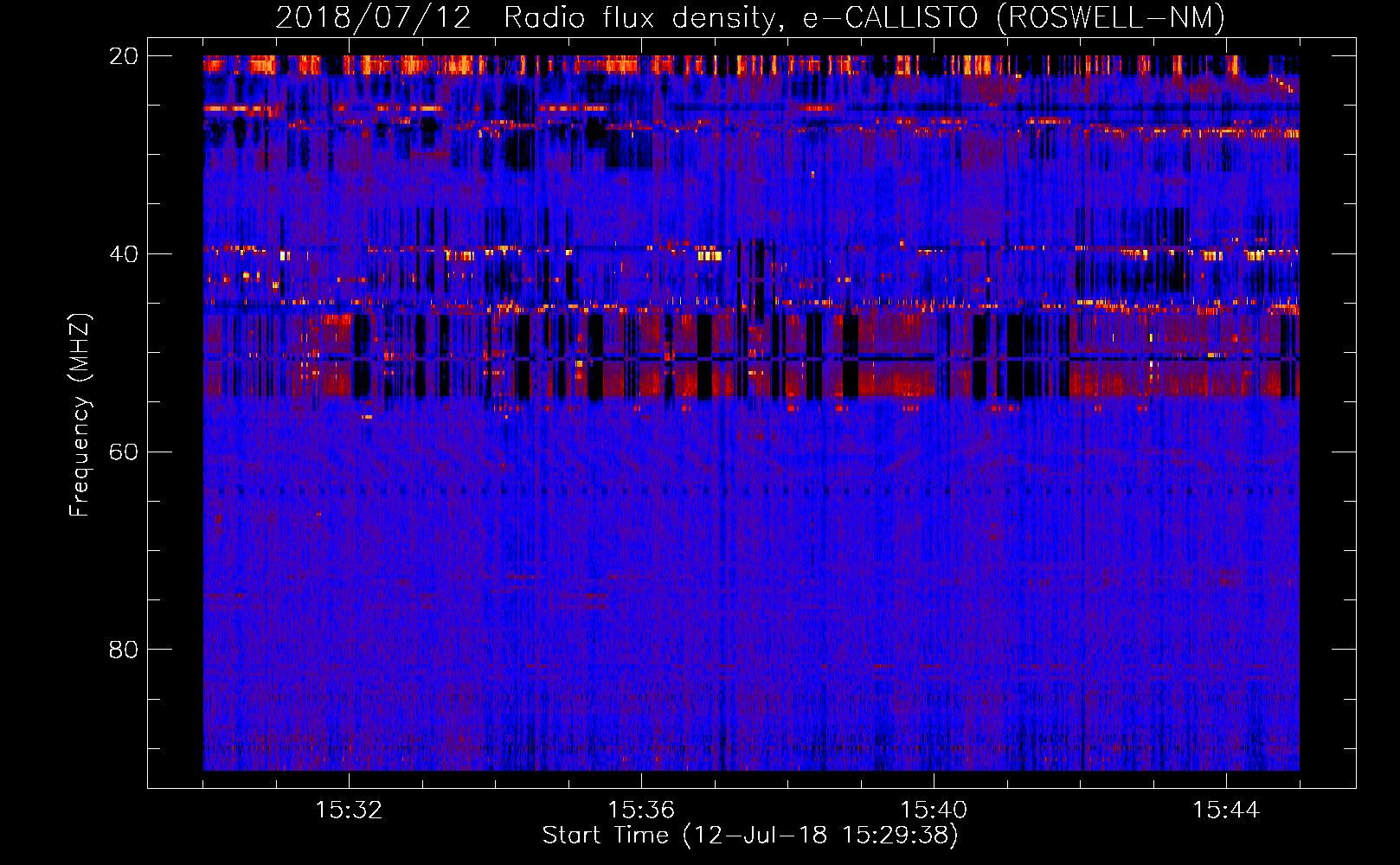Click the 15:44 time tick label
The width and height of the screenshot is (1400, 865).
(1226, 811)
